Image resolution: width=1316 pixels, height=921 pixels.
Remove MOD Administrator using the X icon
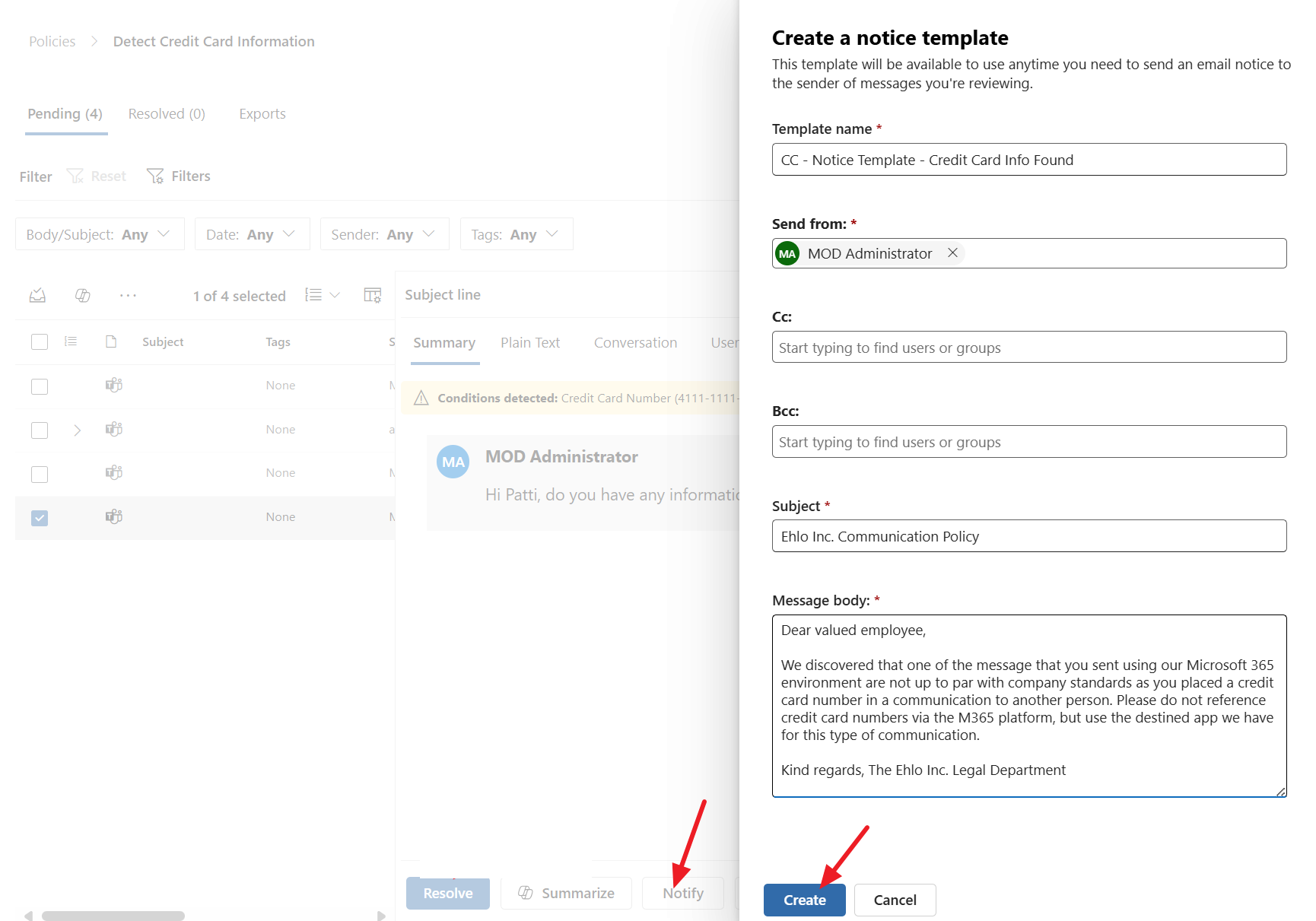pyautogui.click(x=952, y=253)
